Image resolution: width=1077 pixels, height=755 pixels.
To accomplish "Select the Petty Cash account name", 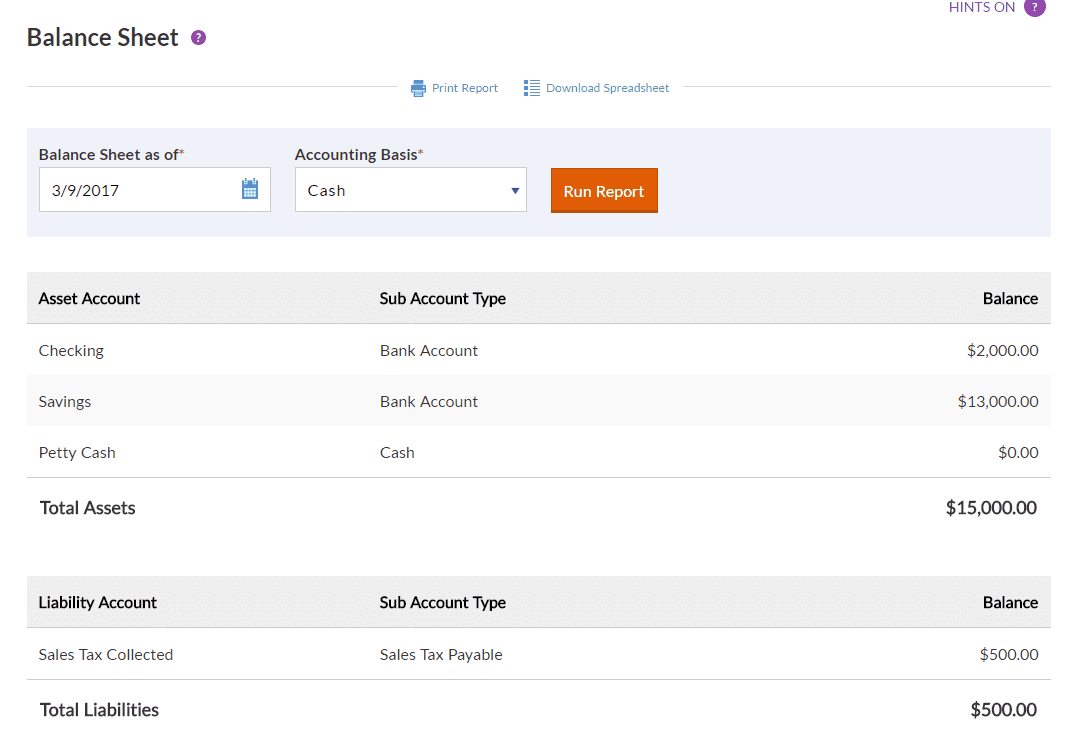I will [x=77, y=453].
